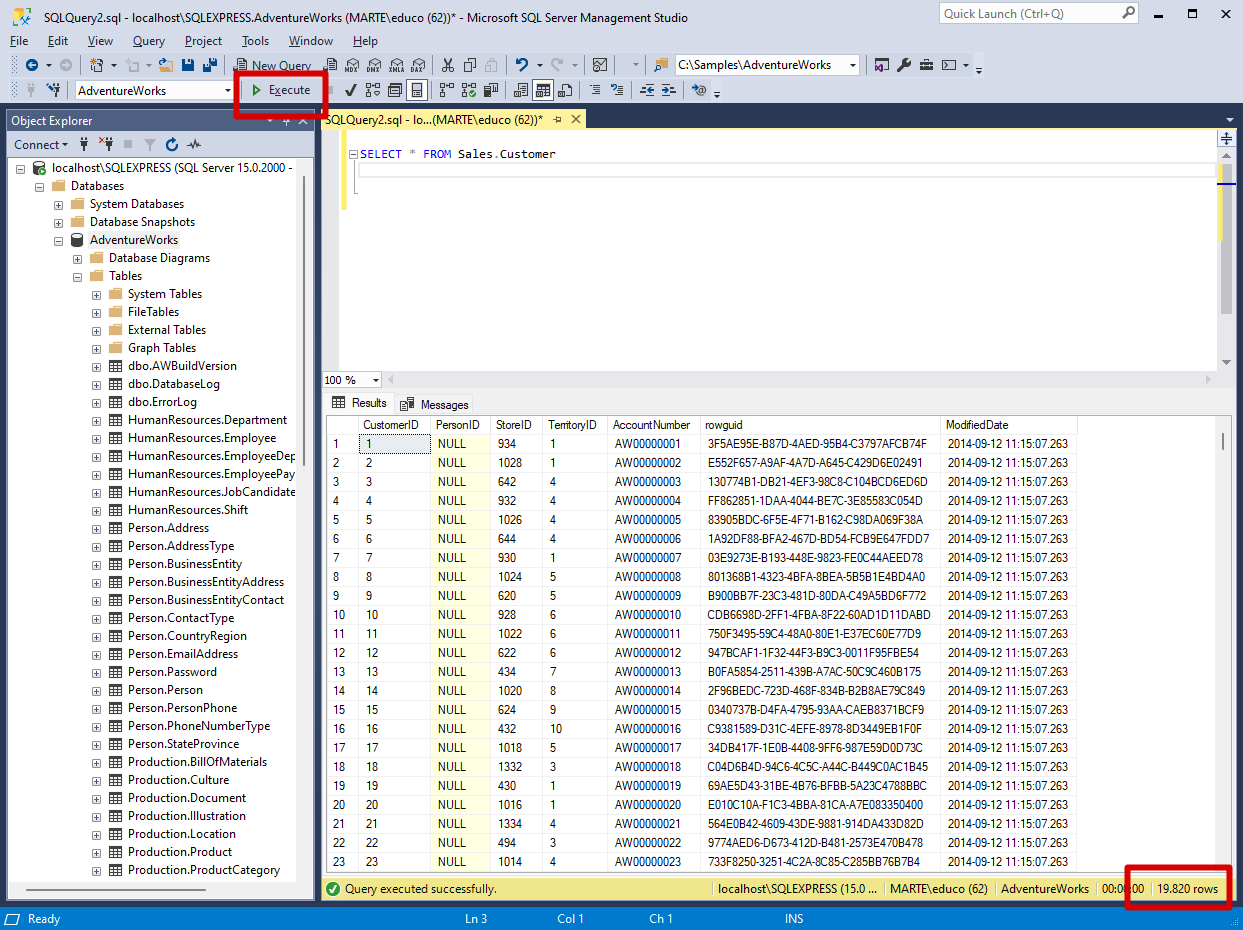Click Connect Object Explorer plug icon
This screenshot has height=930, width=1243.
pos(84,144)
